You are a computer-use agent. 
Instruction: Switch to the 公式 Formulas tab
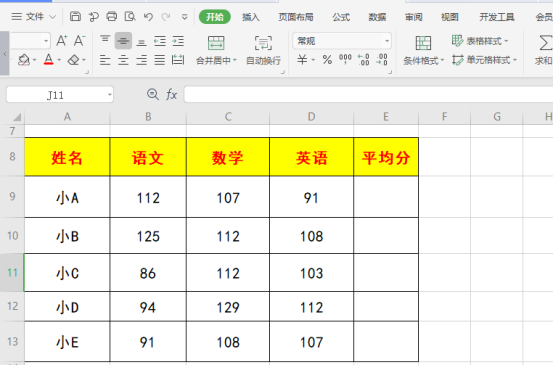point(341,17)
